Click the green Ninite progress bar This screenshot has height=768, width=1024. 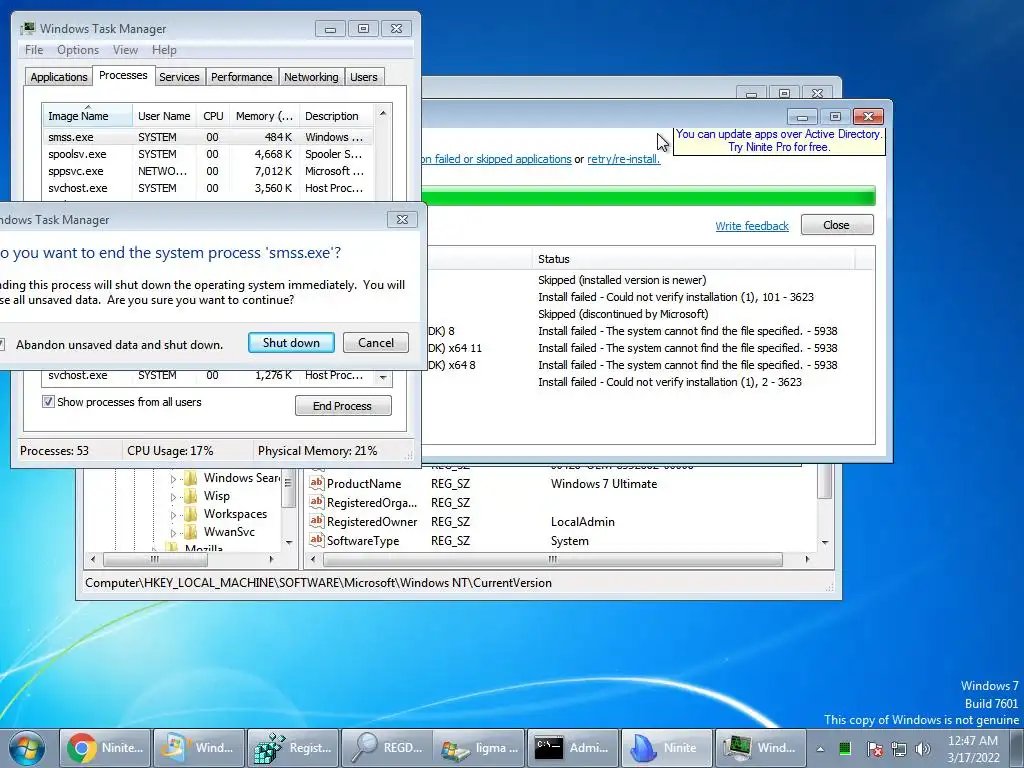point(648,196)
